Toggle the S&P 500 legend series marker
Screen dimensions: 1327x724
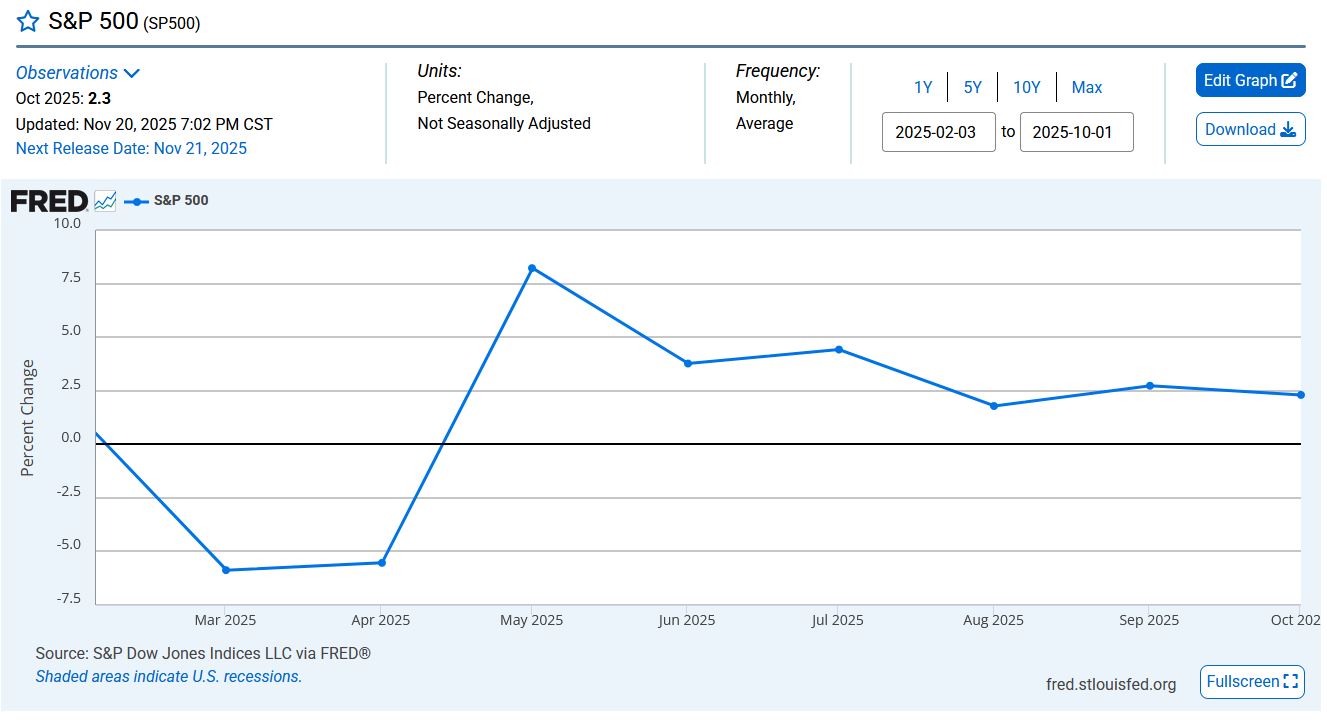pyautogui.click(x=136, y=201)
